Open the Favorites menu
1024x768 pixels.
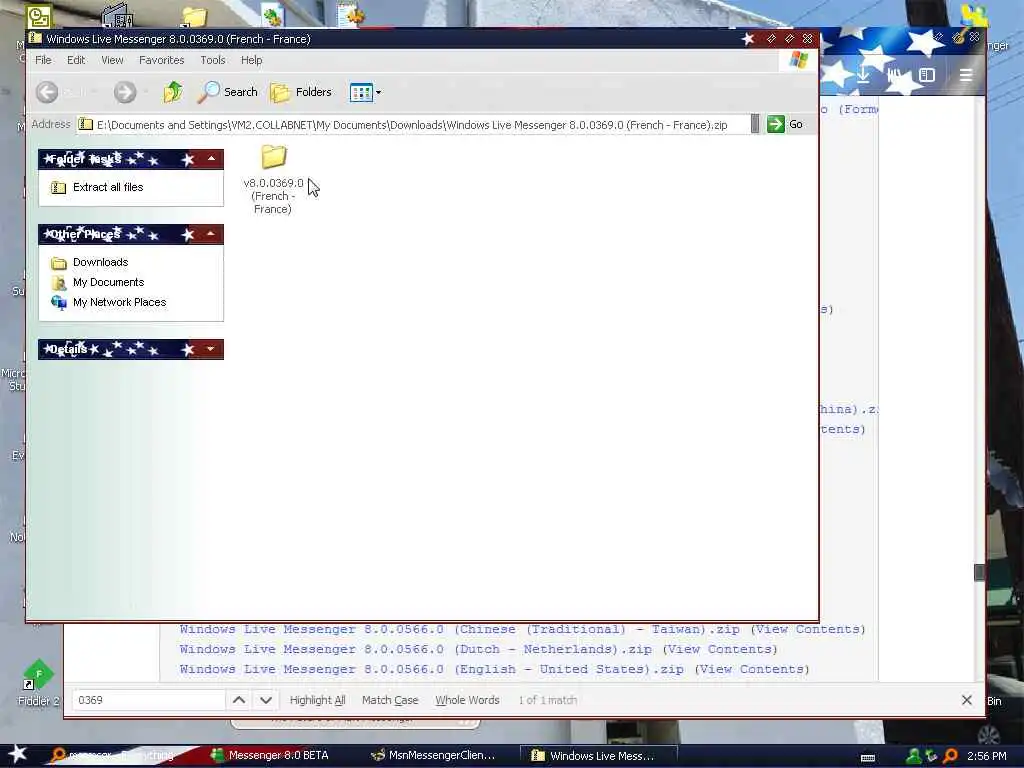coord(161,60)
